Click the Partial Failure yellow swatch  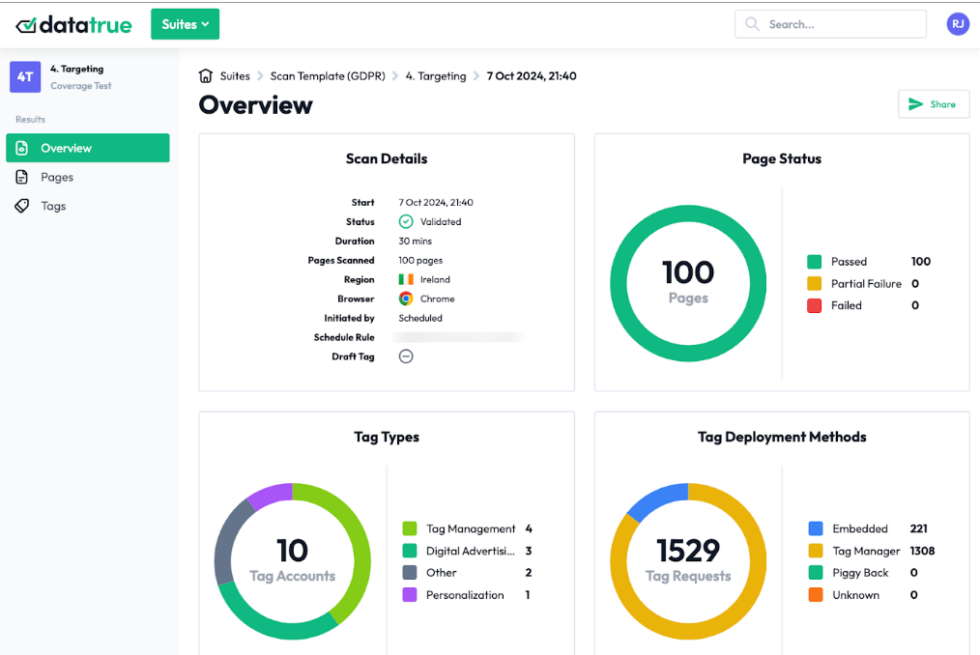coord(814,284)
